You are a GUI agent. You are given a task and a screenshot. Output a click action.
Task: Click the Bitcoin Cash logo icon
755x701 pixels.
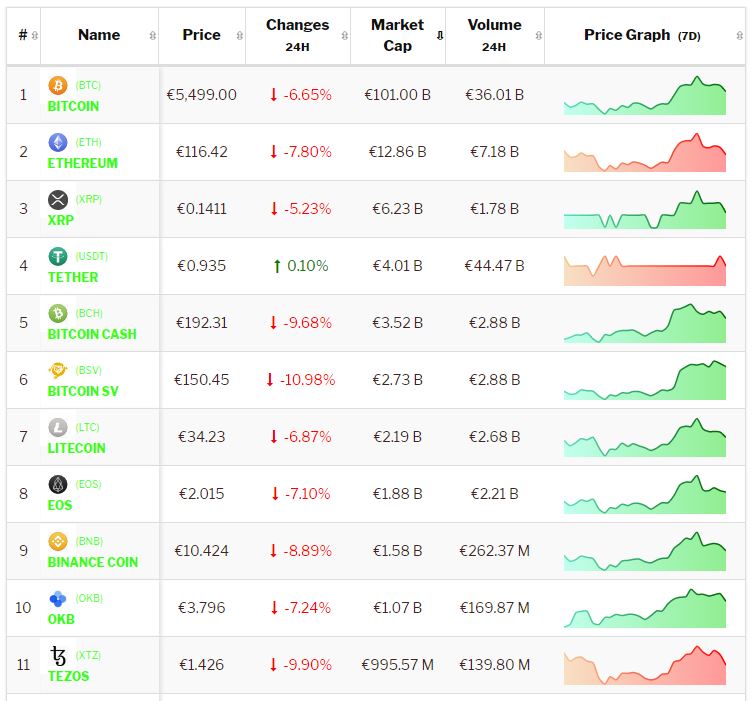click(58, 314)
